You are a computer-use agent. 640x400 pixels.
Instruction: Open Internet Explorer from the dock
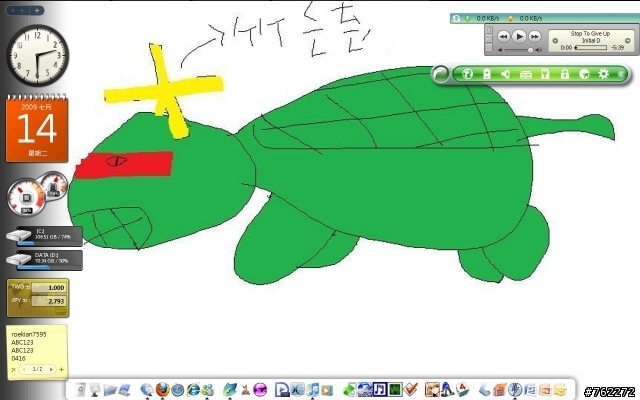click(x=193, y=390)
